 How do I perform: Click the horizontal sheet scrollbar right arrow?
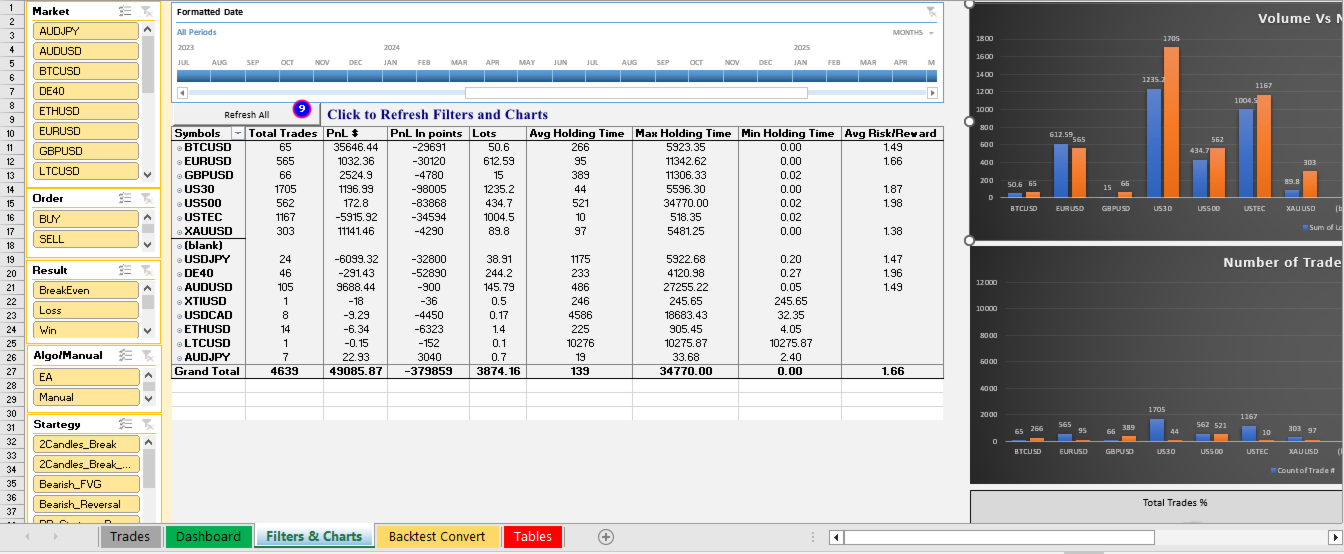click(1333, 537)
